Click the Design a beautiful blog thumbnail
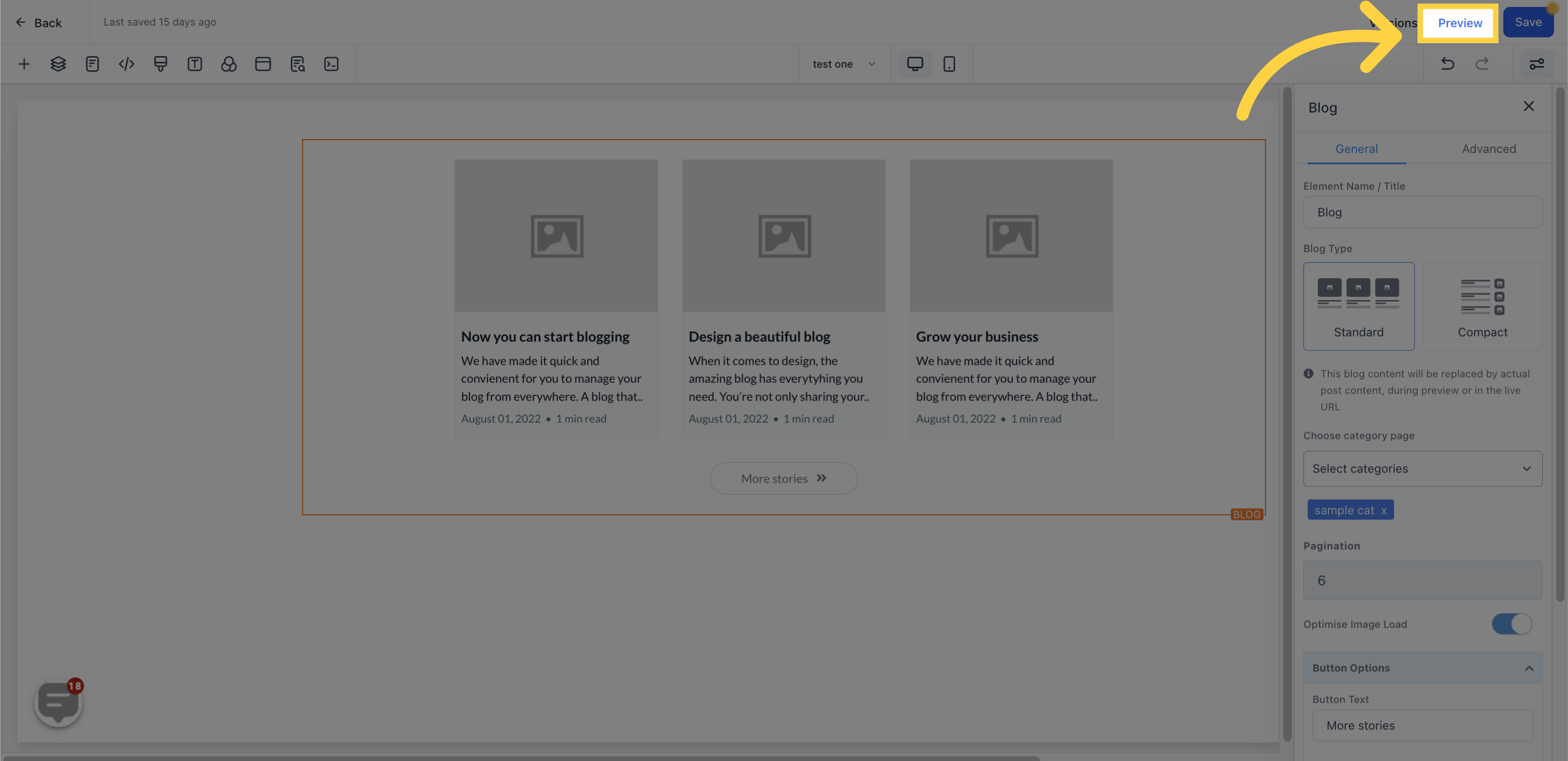The image size is (1568, 761). tap(783, 235)
